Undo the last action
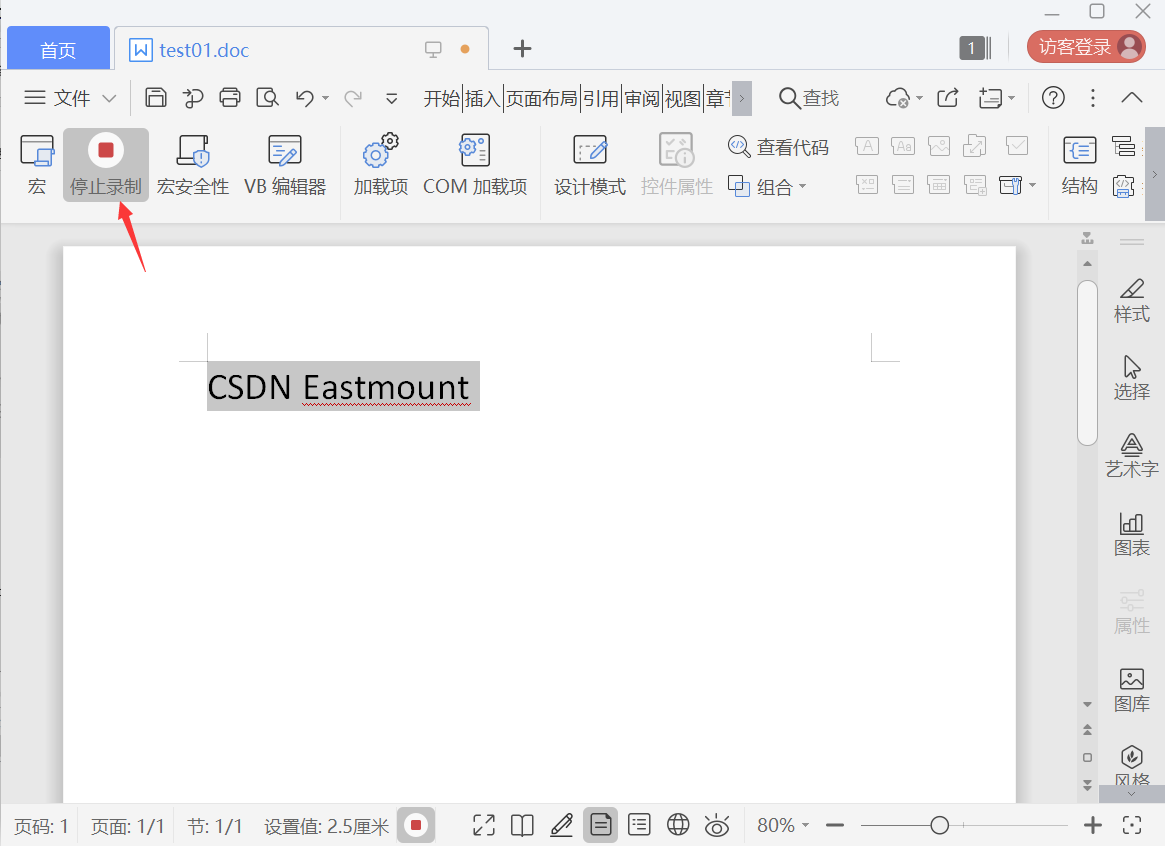 pos(305,97)
